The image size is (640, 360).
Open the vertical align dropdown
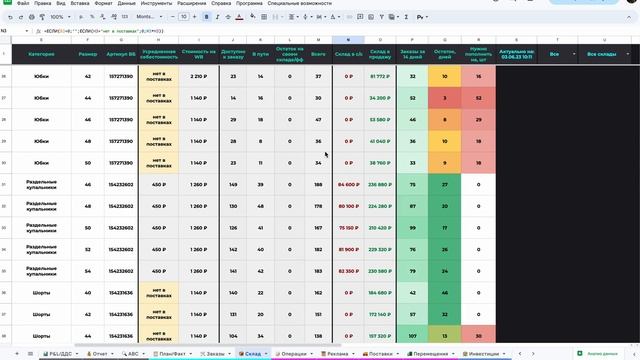point(307,17)
